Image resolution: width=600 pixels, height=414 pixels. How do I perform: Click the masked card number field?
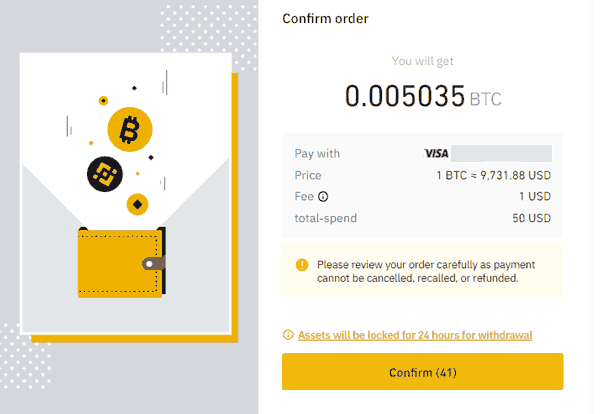[x=501, y=153]
